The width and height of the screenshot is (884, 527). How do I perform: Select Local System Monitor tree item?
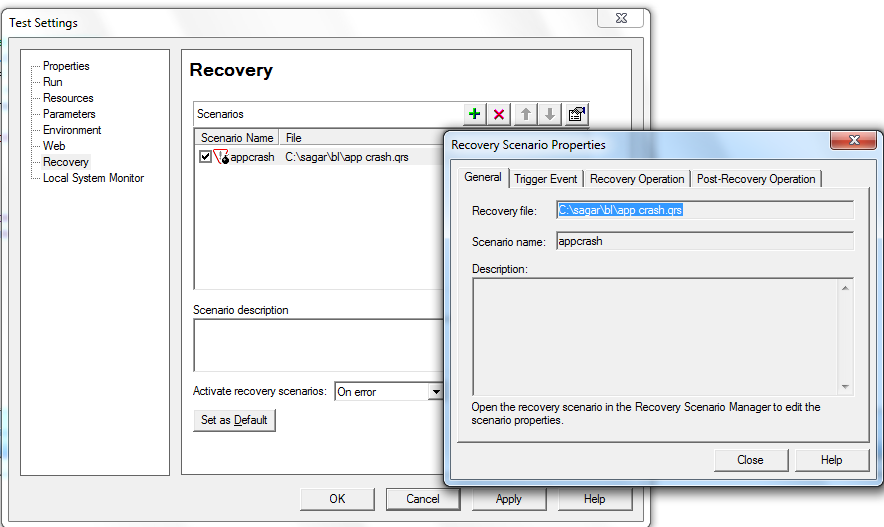[x=94, y=178]
